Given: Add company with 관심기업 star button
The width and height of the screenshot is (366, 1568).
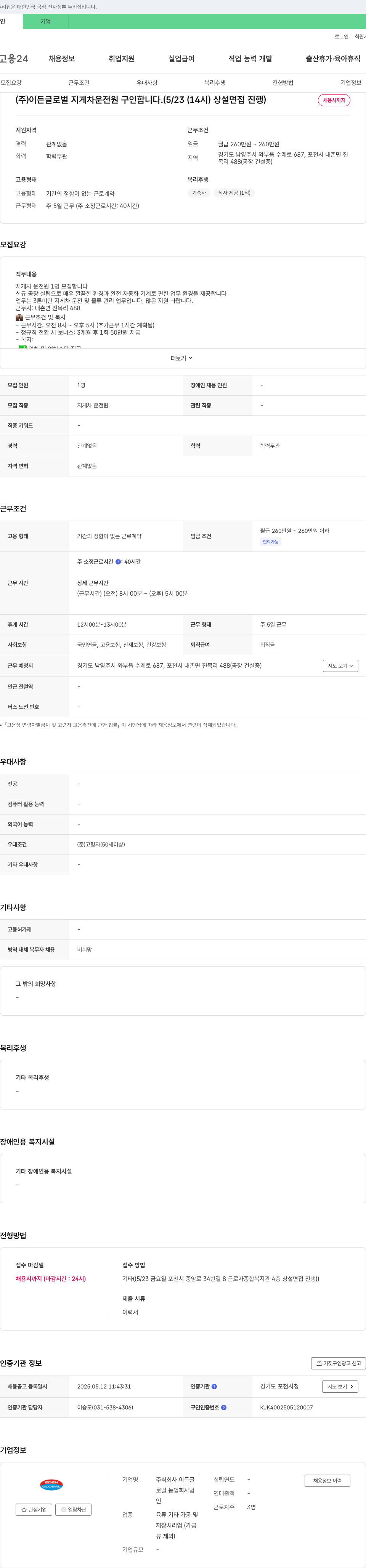Looking at the screenshot, I should [x=34, y=1510].
